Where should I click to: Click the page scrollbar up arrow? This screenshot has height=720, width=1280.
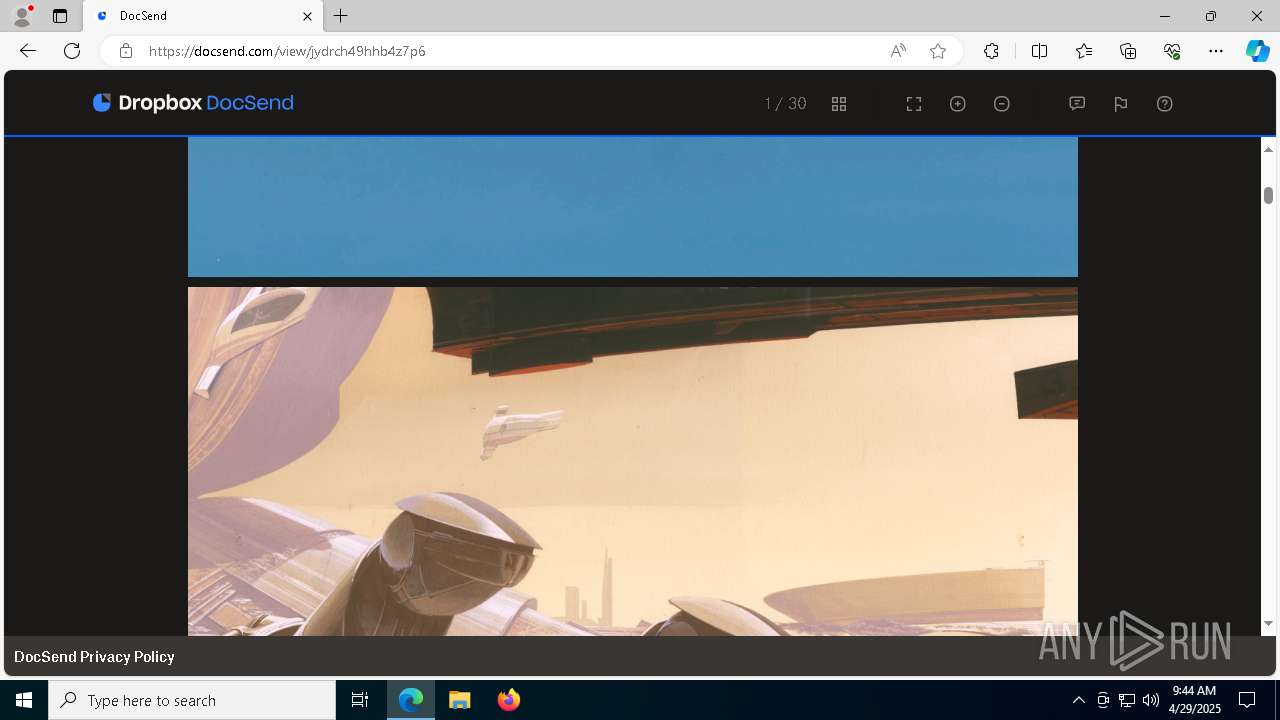[1268, 149]
